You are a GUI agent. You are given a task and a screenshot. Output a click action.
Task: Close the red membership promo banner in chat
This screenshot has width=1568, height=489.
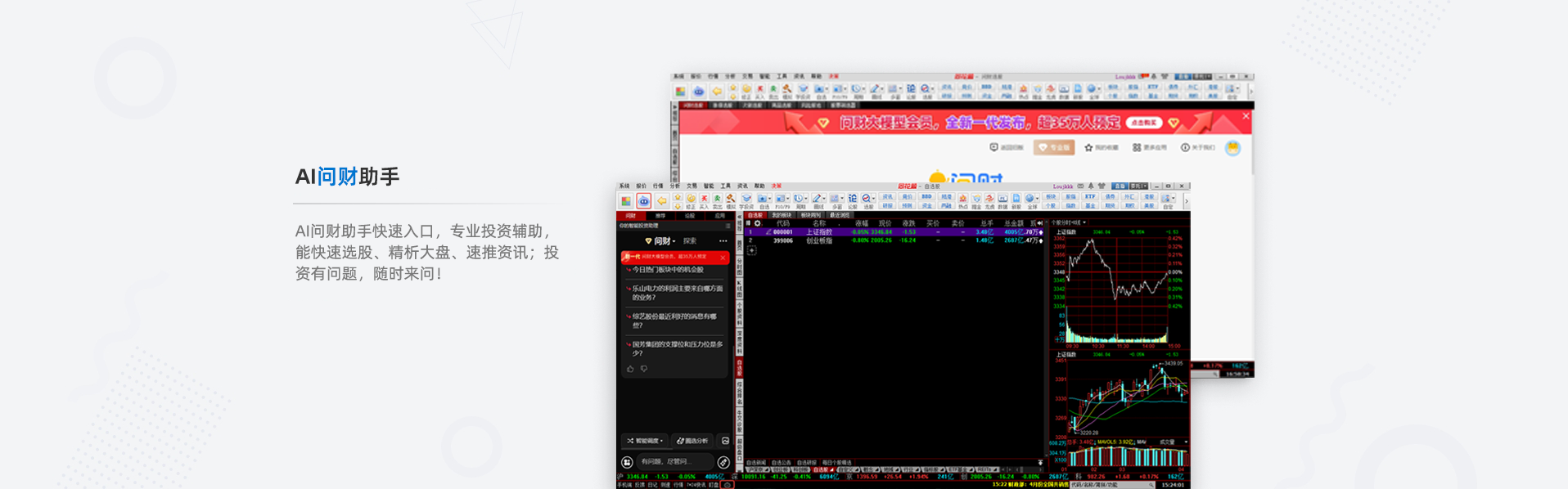pyautogui.click(x=723, y=258)
